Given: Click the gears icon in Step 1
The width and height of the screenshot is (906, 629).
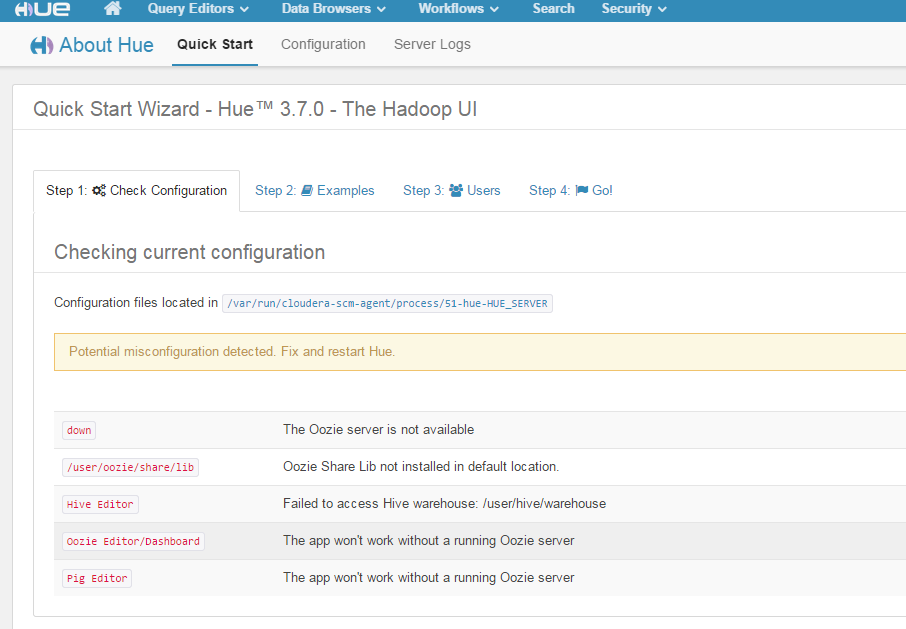Looking at the screenshot, I should tap(99, 191).
